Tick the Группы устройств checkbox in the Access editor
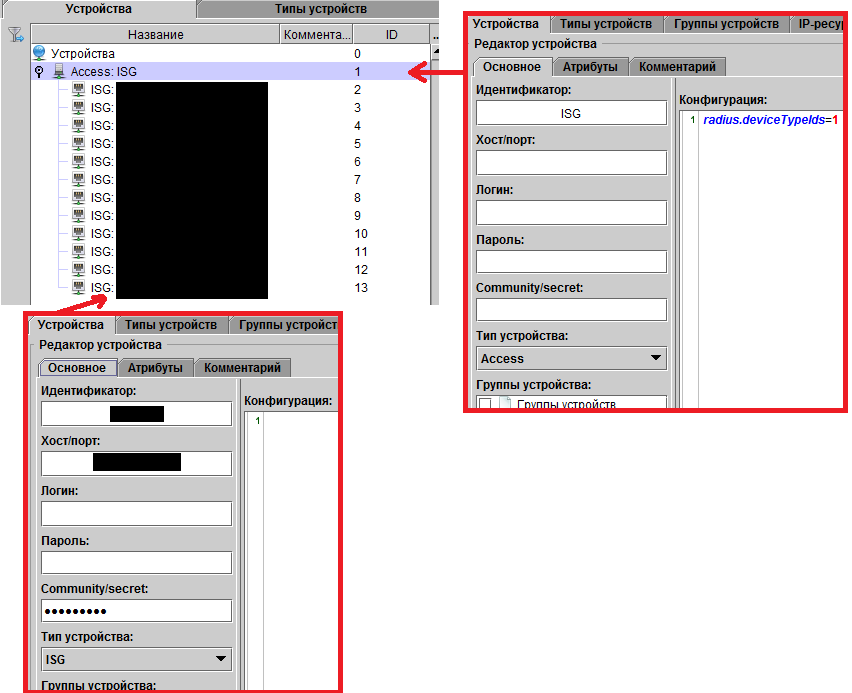 click(x=485, y=404)
